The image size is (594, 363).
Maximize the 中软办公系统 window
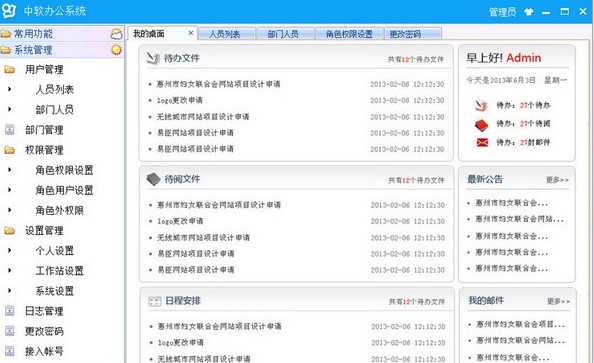pos(564,12)
